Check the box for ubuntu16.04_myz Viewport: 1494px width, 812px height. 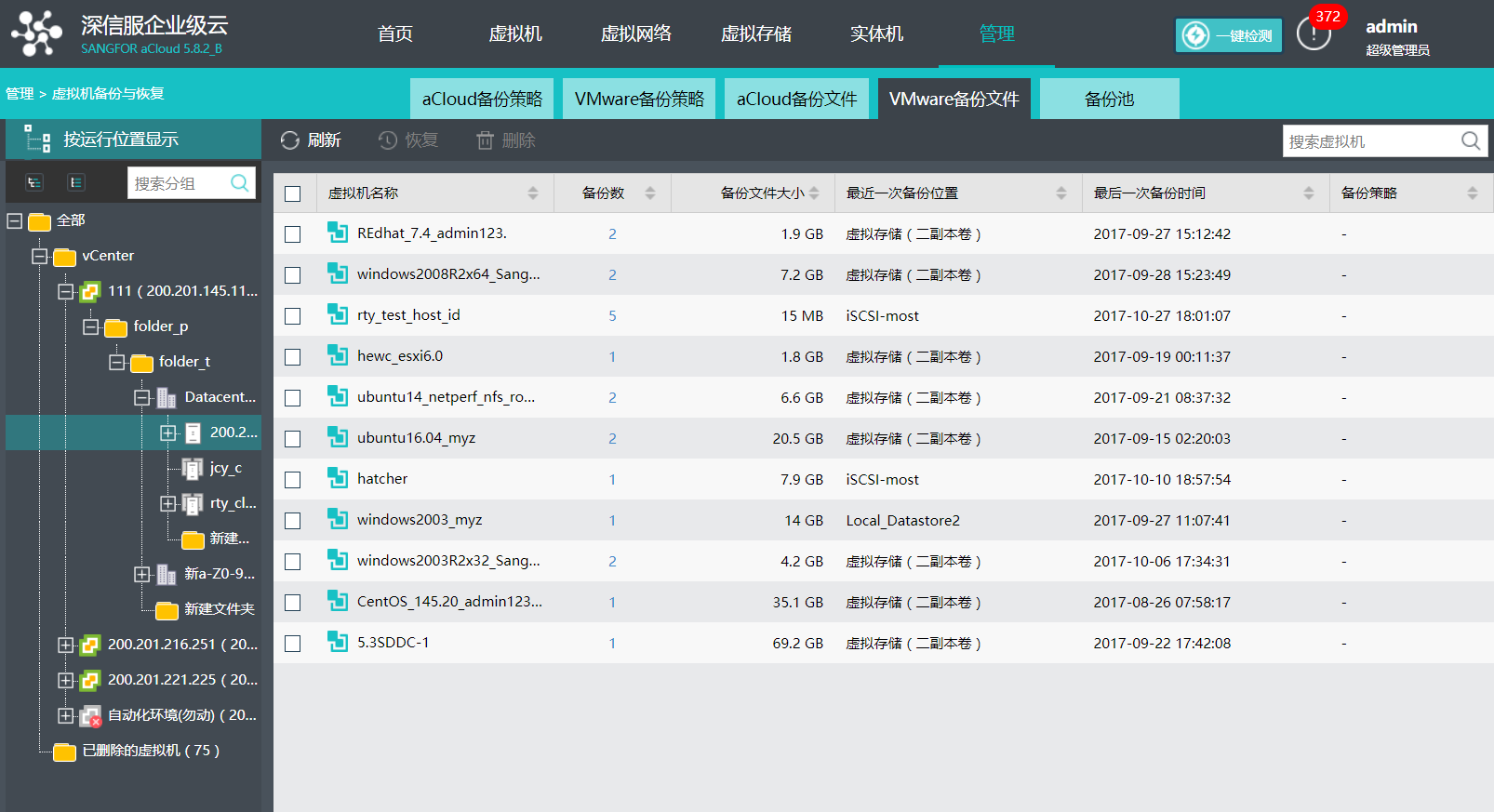(293, 439)
